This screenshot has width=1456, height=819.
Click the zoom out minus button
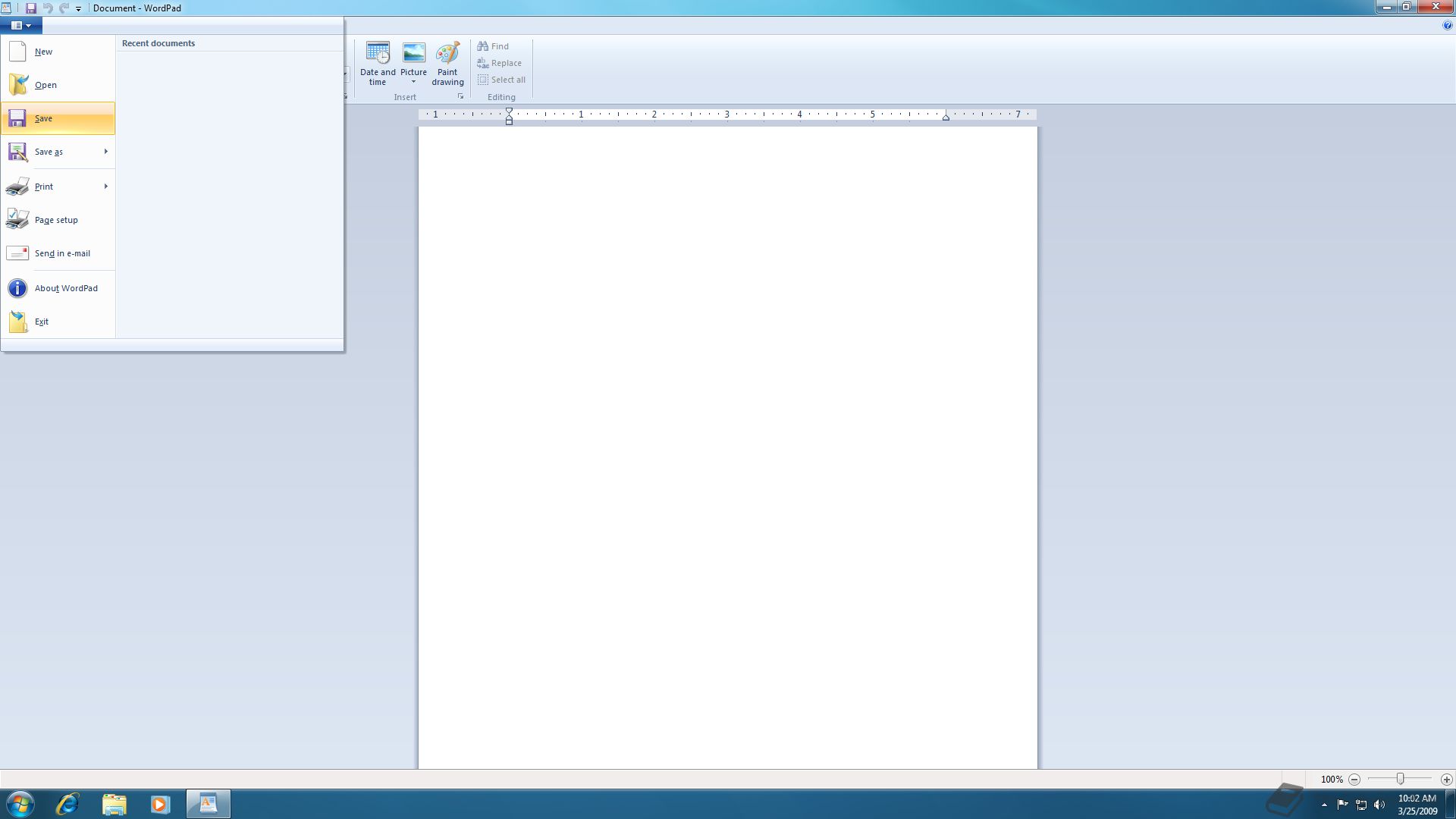pos(1354,780)
